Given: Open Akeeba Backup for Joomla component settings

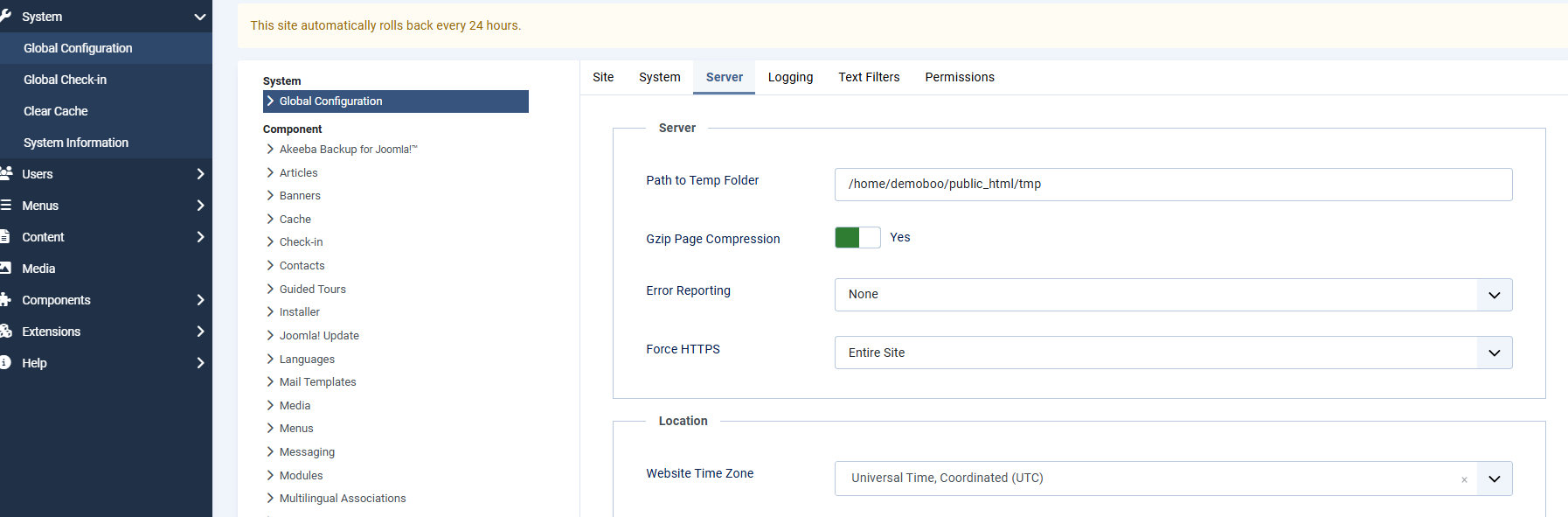Looking at the screenshot, I should point(348,150).
